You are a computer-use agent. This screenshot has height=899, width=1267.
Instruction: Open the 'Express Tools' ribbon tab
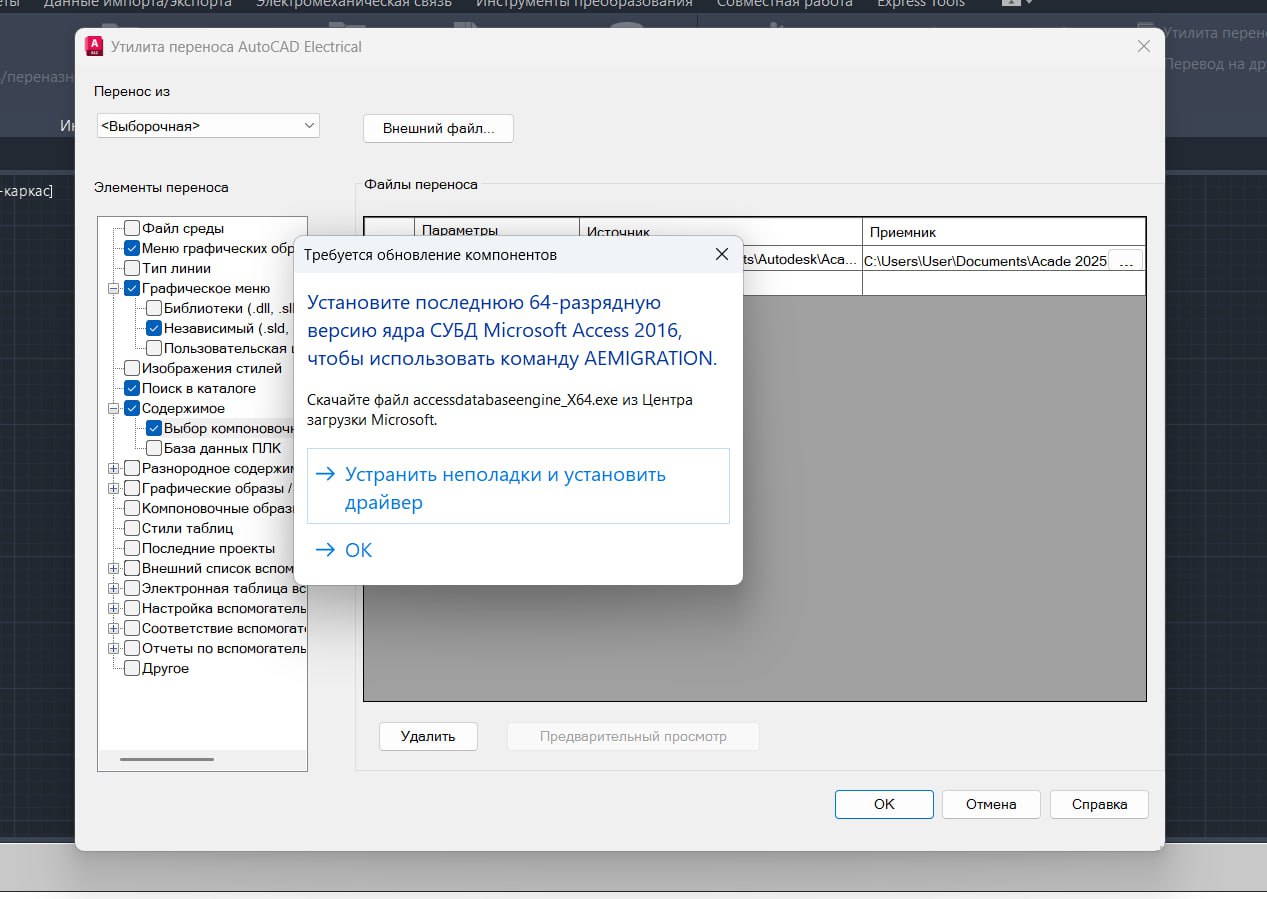[921, 4]
